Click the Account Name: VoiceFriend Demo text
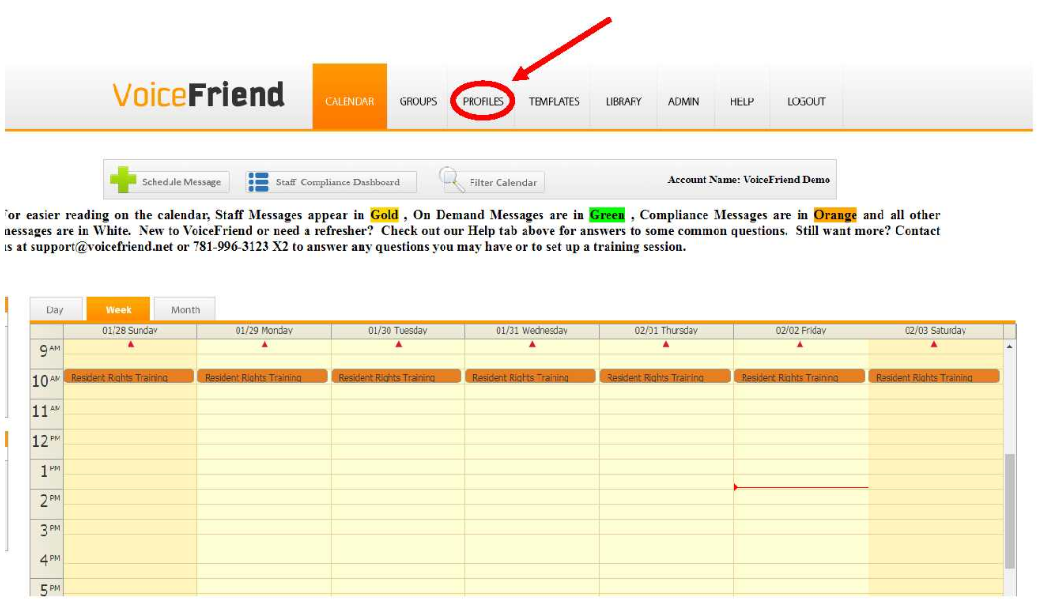The width and height of the screenshot is (1054, 611). [x=748, y=180]
